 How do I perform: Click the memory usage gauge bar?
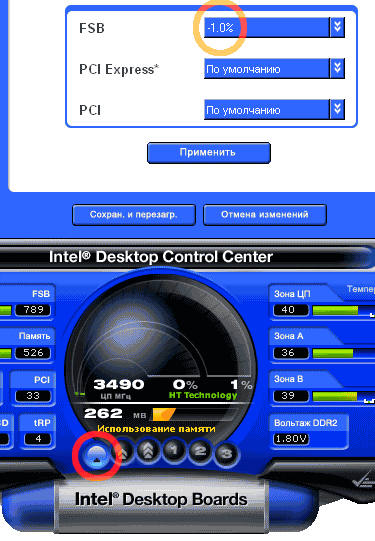[x=195, y=414]
